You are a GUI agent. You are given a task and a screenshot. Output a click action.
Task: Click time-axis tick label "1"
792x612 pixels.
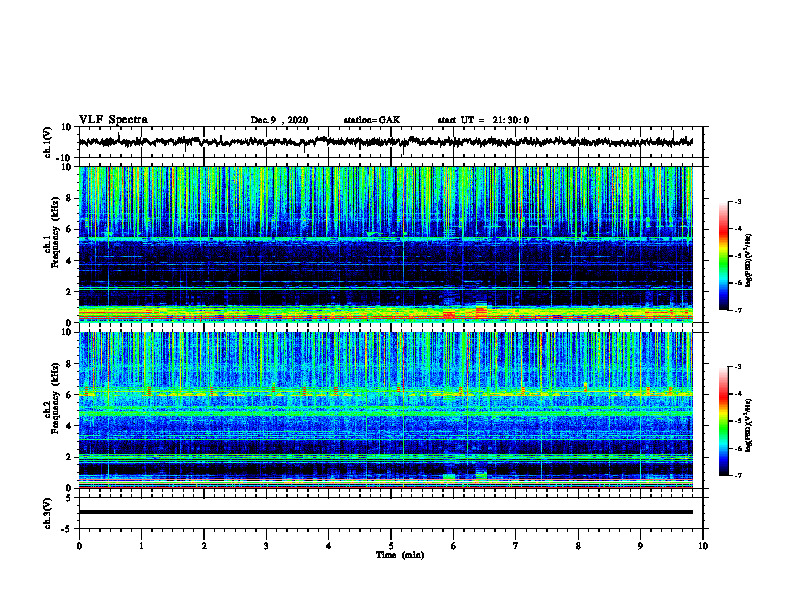coord(141,546)
